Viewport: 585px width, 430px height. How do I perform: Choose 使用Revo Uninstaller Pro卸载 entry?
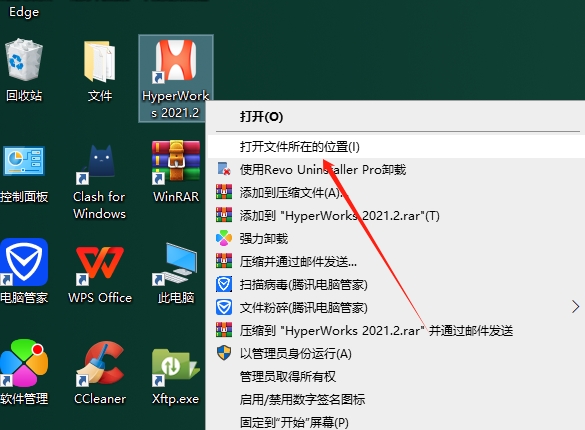(x=395, y=170)
